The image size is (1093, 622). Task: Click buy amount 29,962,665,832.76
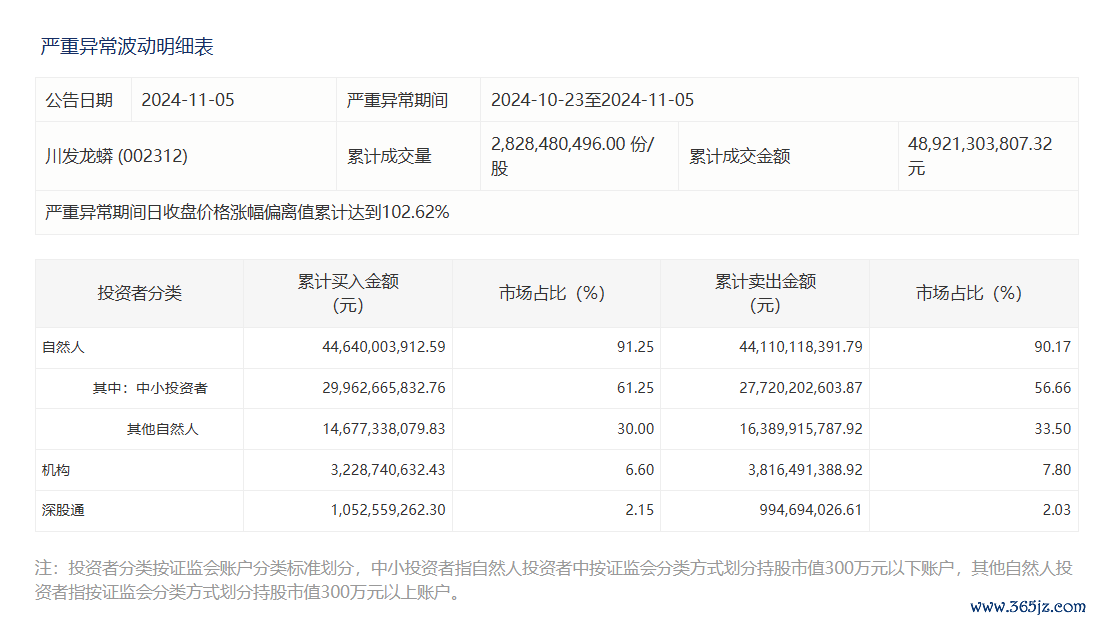tap(383, 388)
